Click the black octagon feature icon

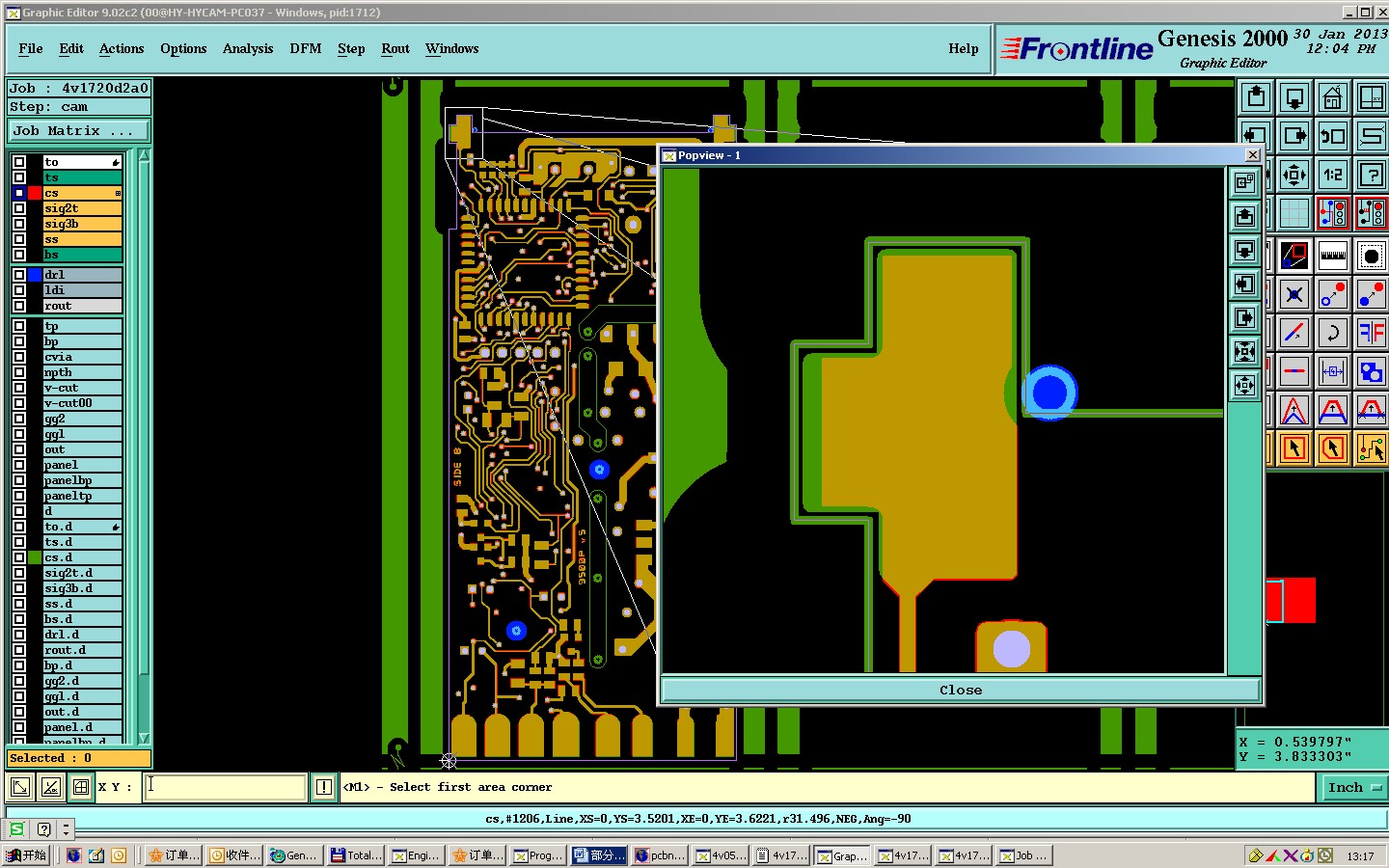coord(1372,256)
